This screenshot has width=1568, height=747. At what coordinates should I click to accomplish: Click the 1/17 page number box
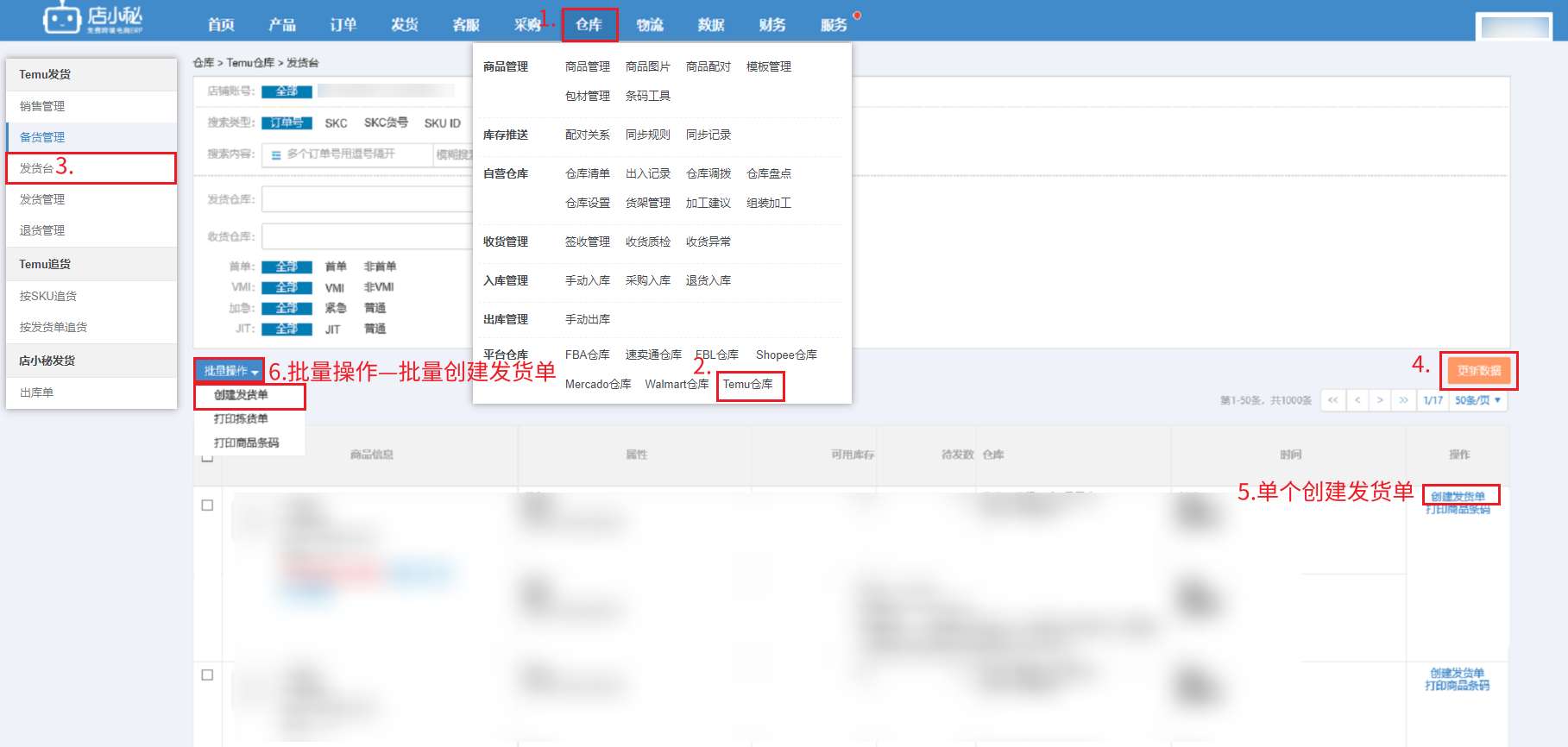point(1433,400)
